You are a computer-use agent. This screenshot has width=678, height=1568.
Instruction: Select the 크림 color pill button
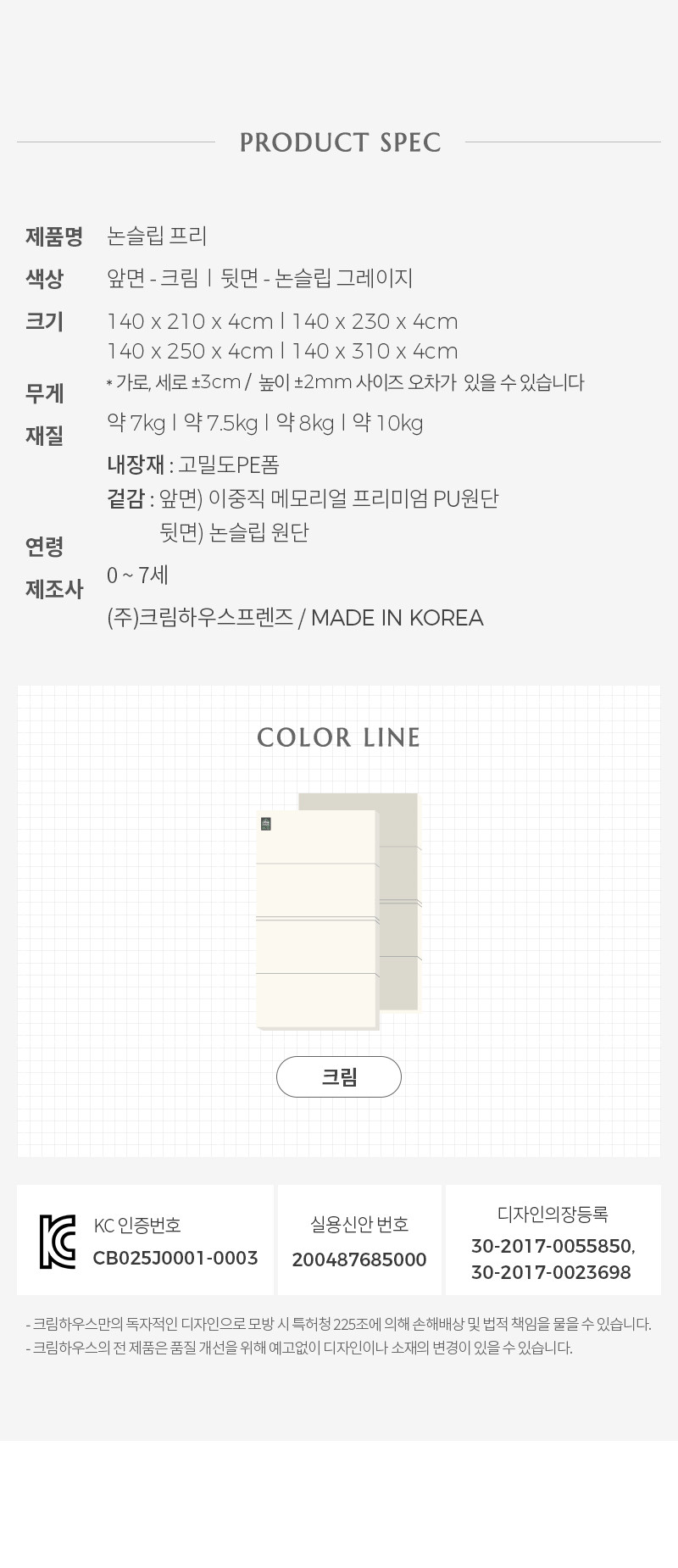(x=339, y=1076)
